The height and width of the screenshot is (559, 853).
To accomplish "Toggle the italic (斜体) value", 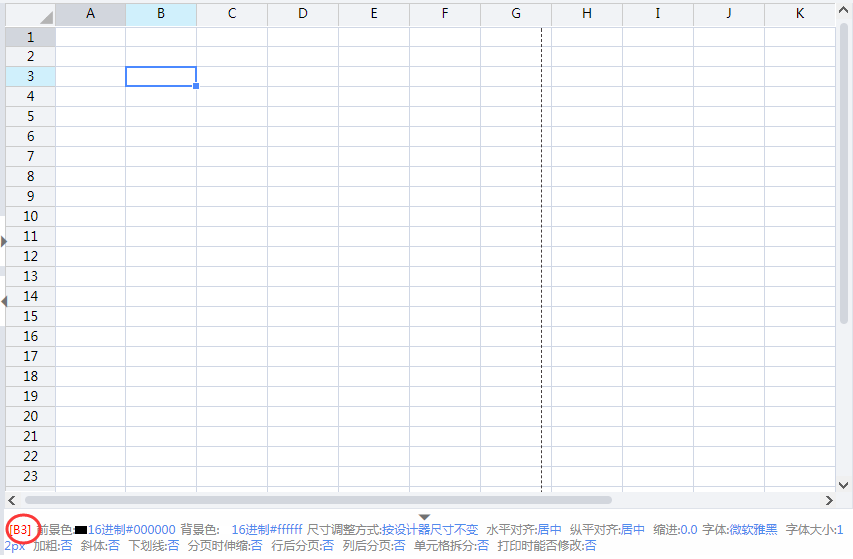I will coord(113,546).
